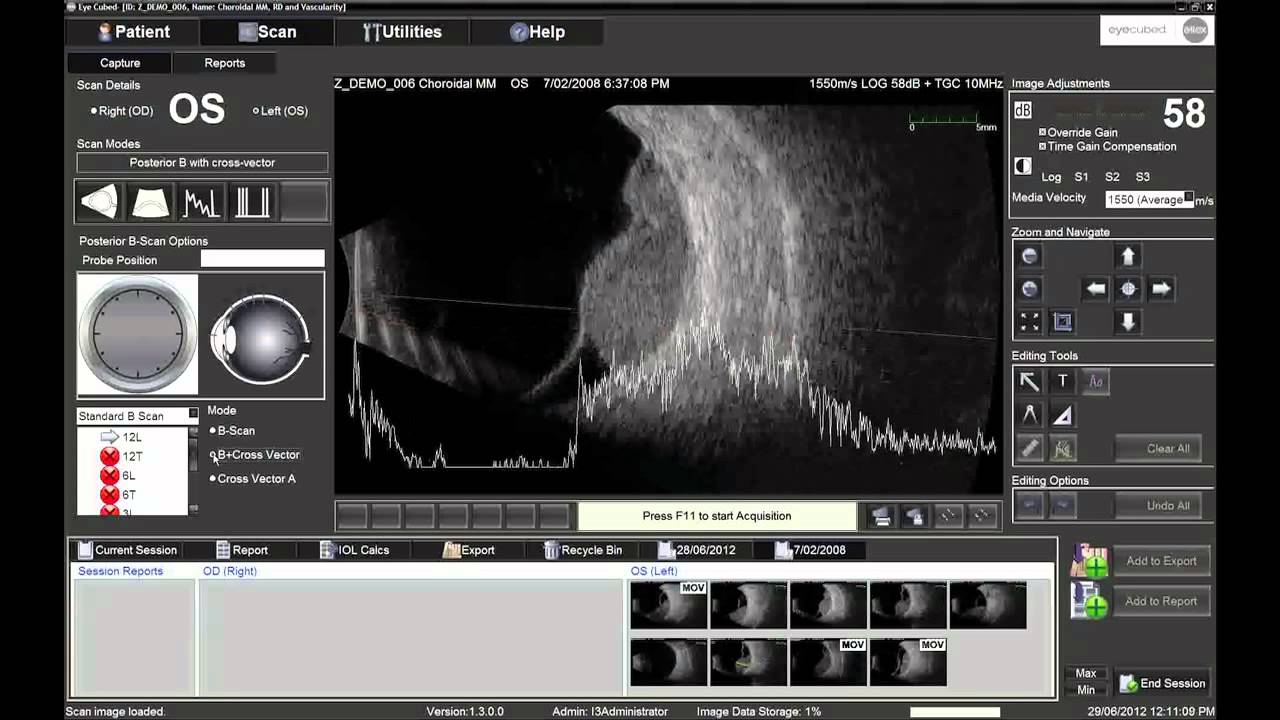Viewport: 1280px width, 720px height.
Task: Click the Add to Export button
Action: (x=1161, y=561)
